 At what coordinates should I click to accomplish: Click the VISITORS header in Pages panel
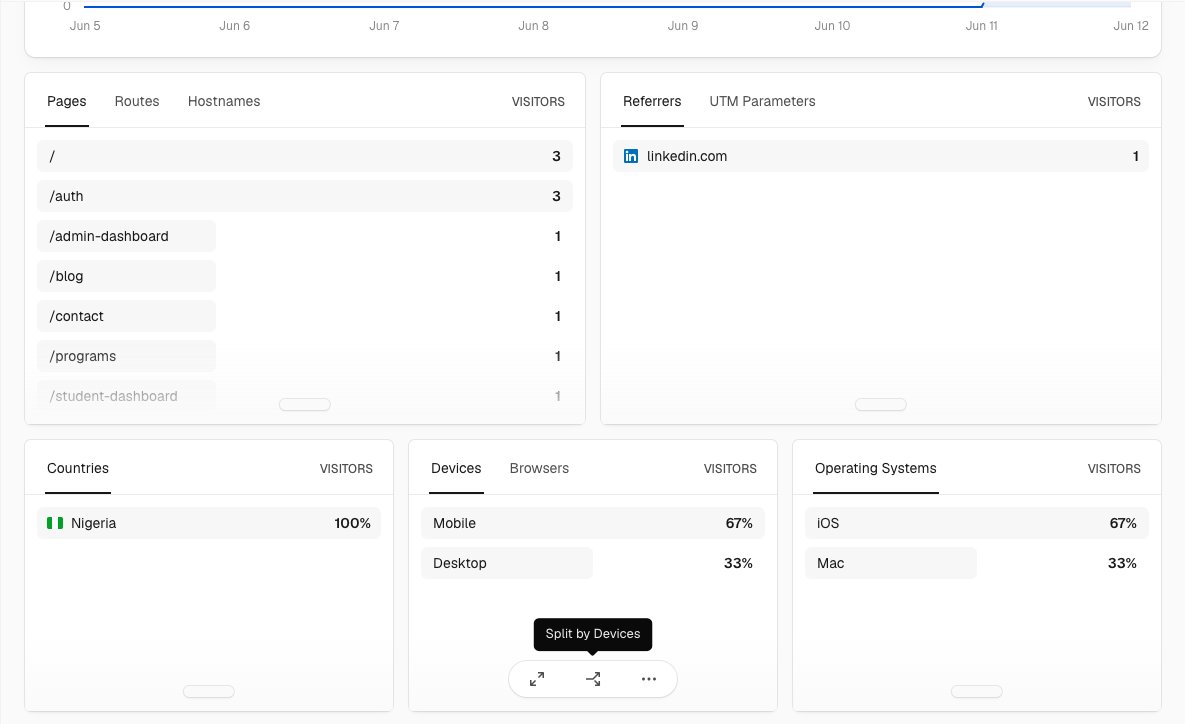click(538, 102)
